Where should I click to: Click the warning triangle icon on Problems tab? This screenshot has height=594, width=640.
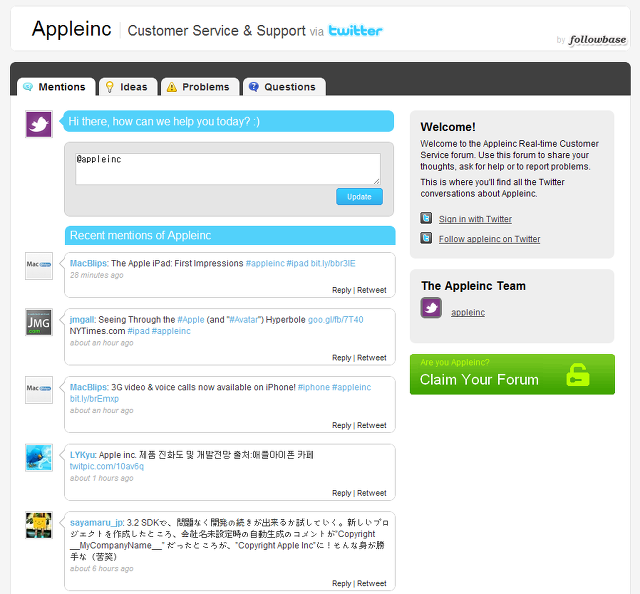[172, 87]
